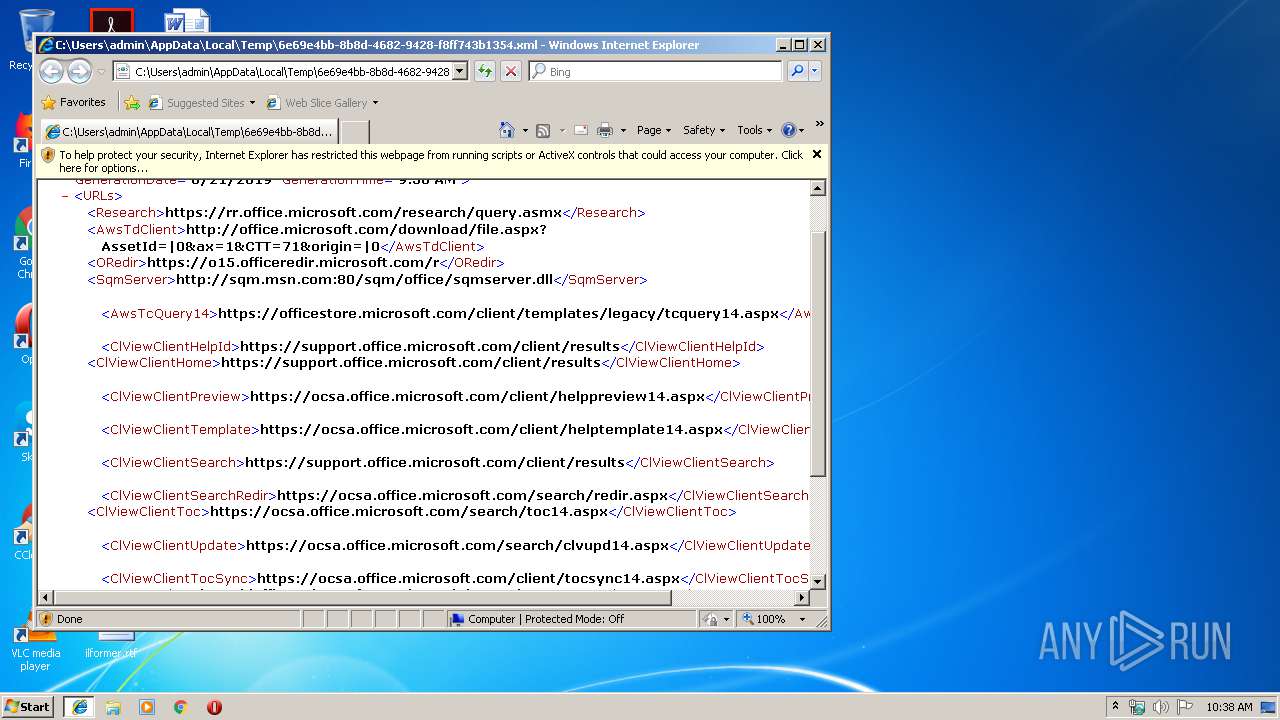Show more command bar items chevron
1280x720 pixels.
(x=819, y=124)
